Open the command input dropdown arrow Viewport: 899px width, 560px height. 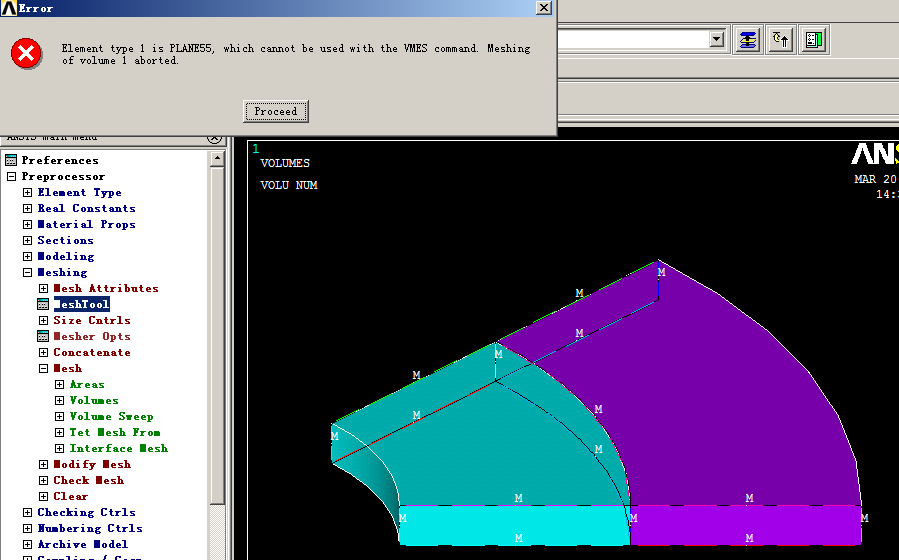[x=716, y=40]
